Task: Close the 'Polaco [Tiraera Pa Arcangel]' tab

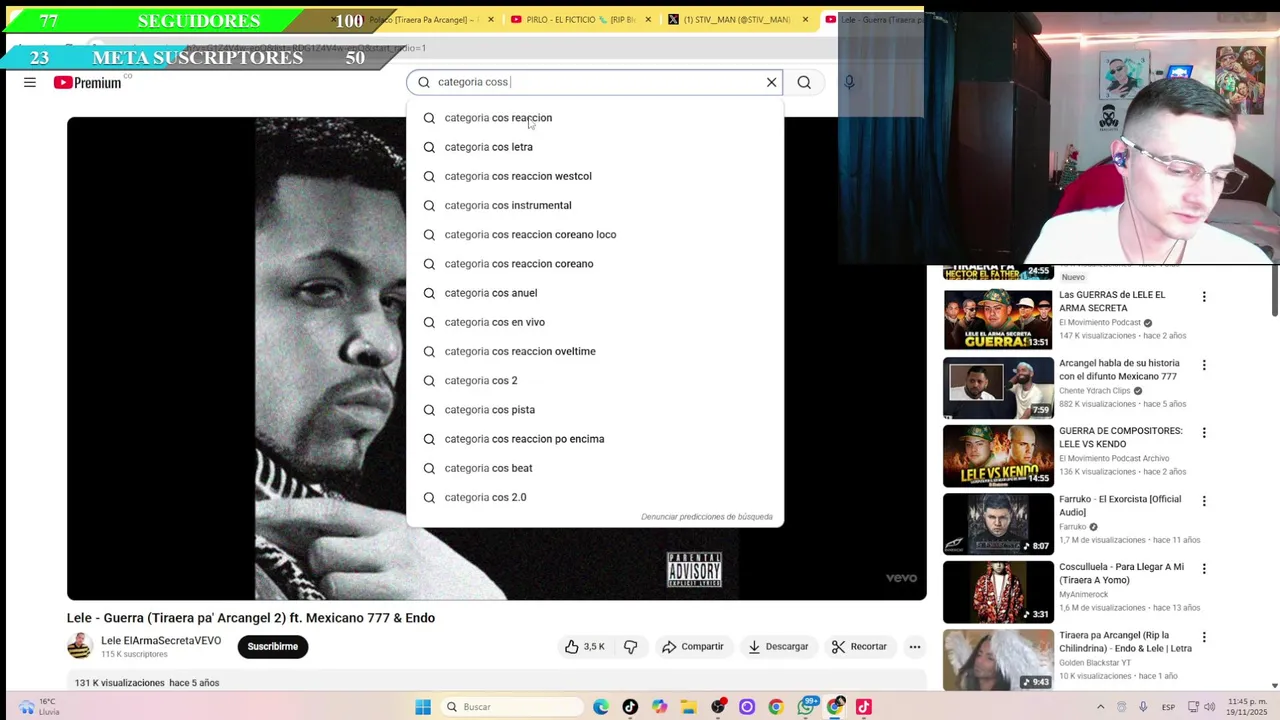Action: 490,19
